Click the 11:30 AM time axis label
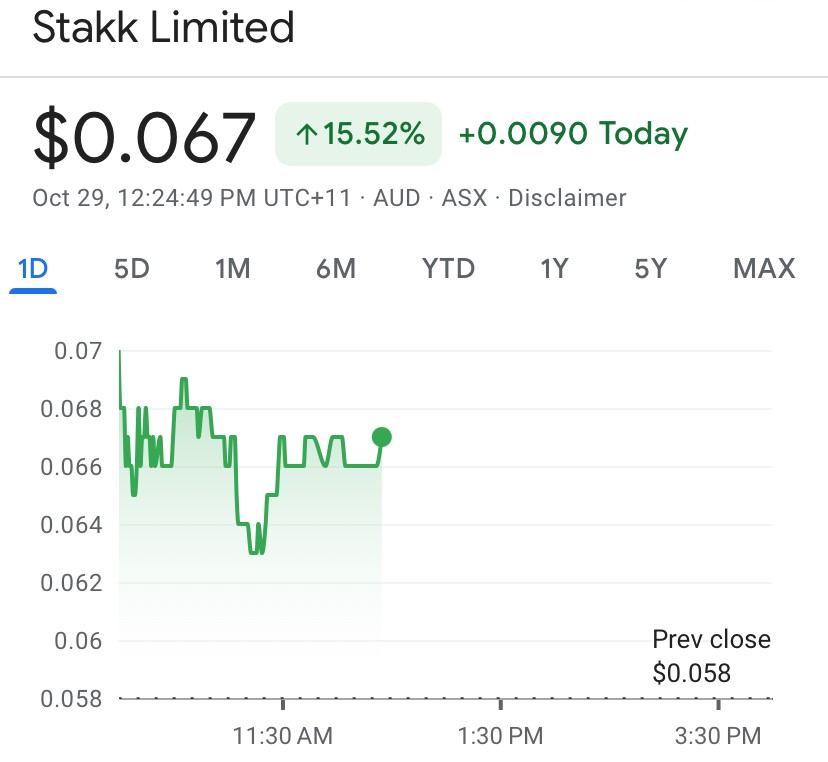Viewport: 828px width, 762px height. coord(283,736)
